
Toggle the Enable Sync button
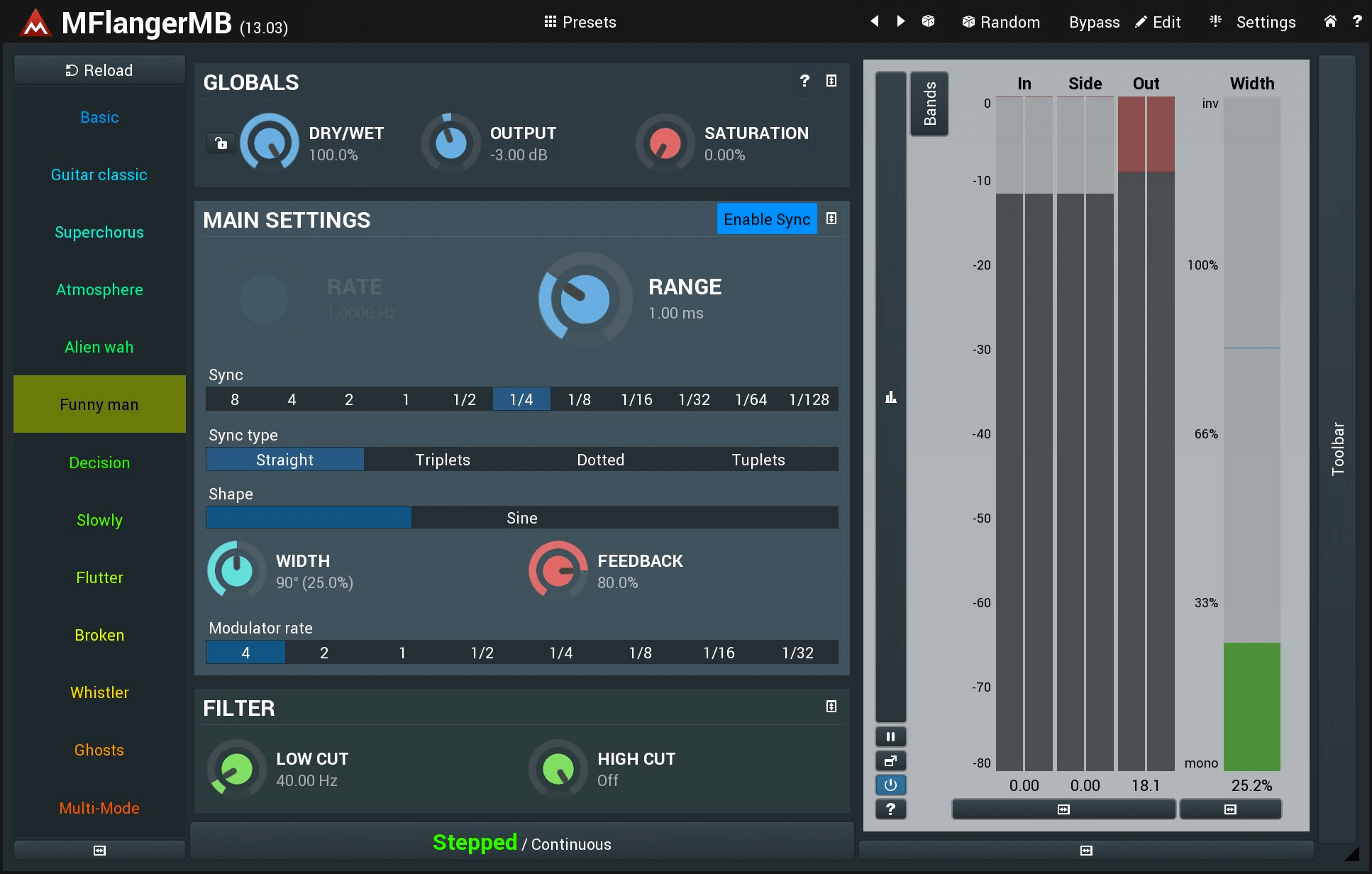point(766,219)
